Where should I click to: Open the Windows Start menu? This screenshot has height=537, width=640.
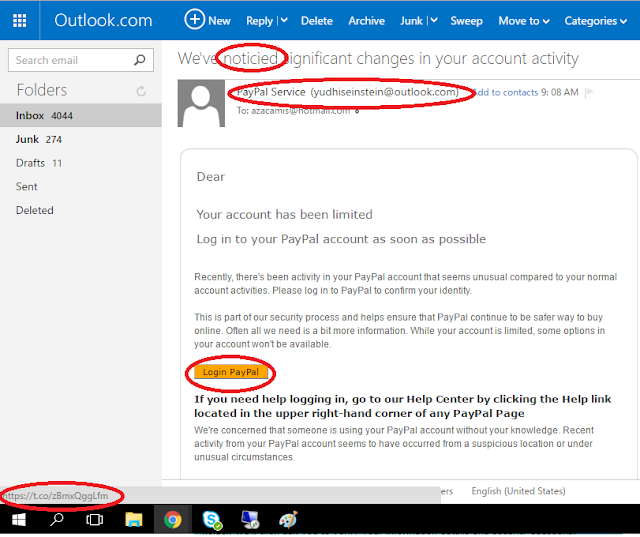coord(19,519)
